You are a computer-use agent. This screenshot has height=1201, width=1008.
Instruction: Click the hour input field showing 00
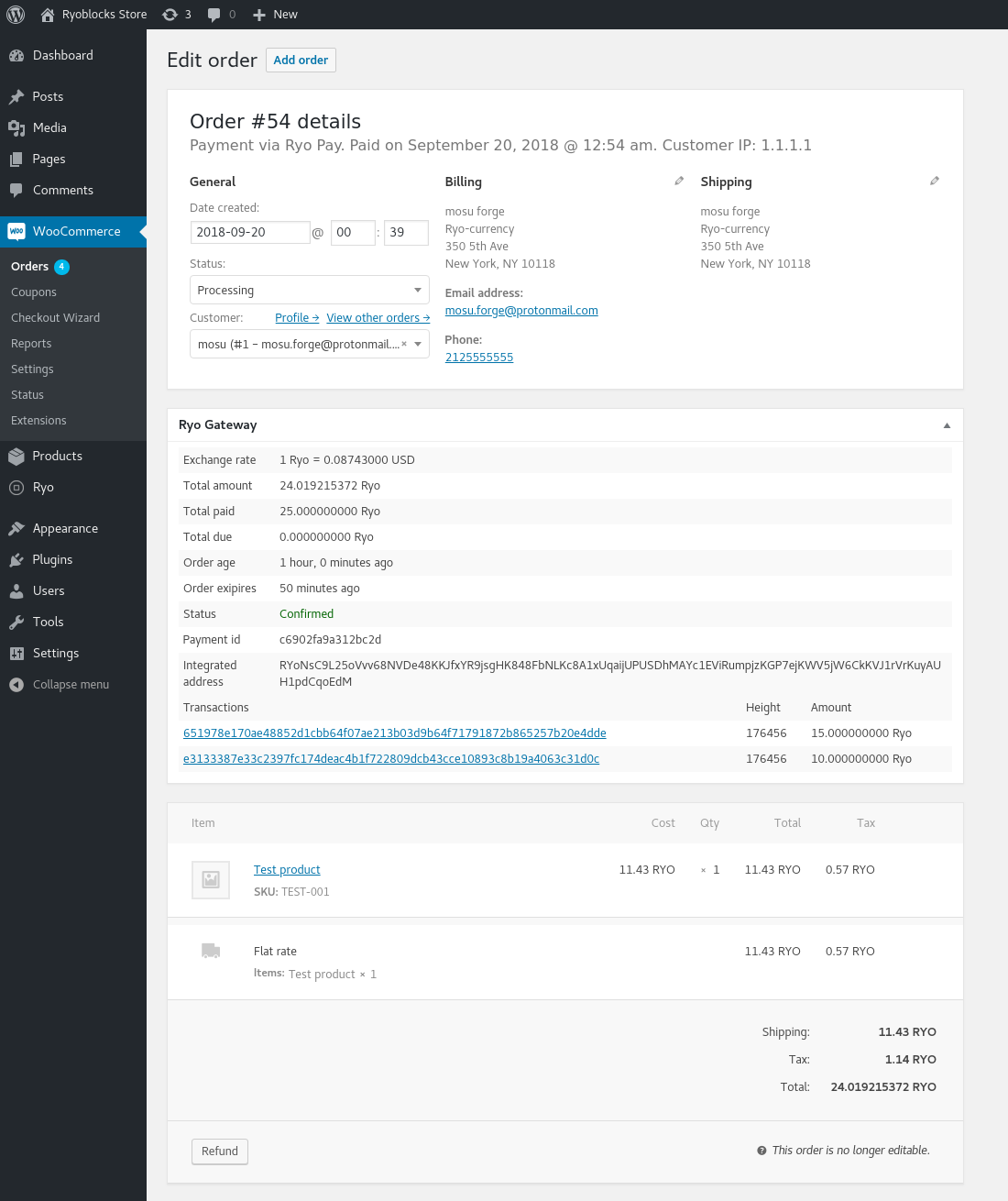[353, 233]
